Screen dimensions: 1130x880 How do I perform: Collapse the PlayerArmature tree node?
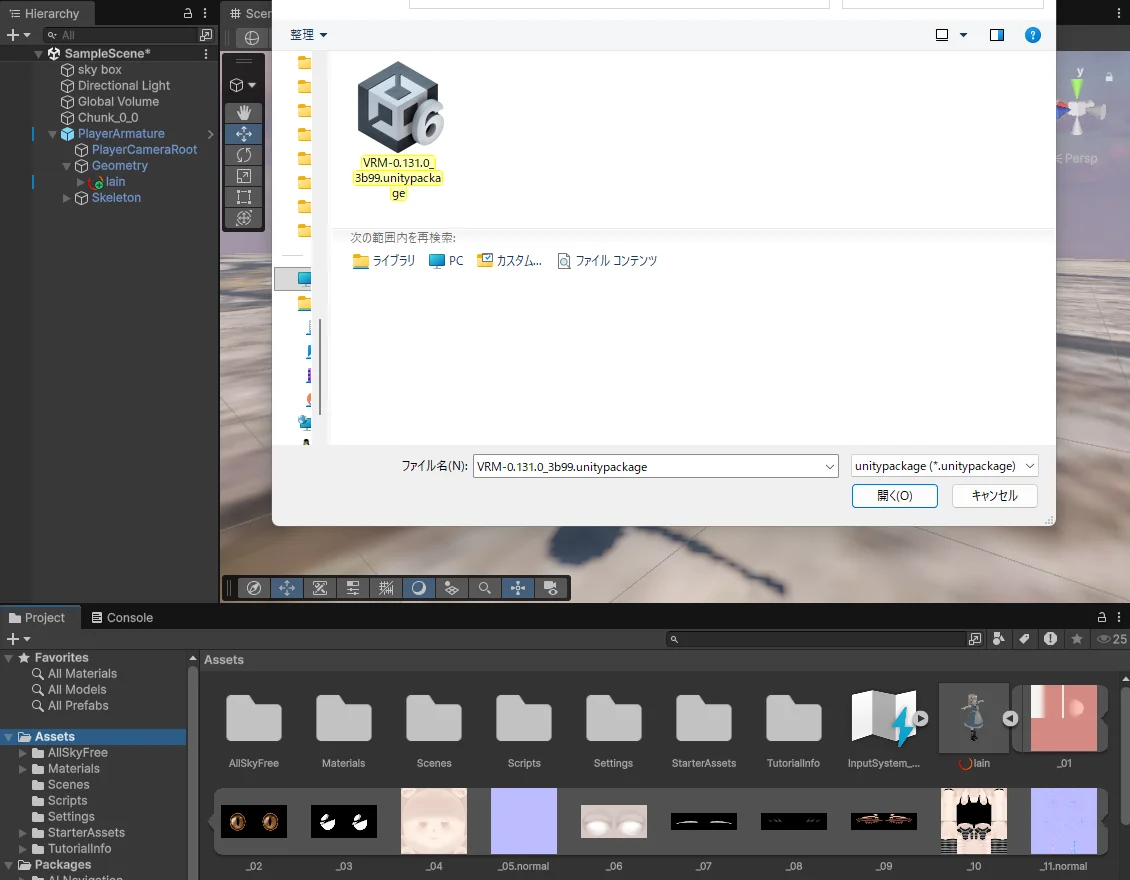53,134
